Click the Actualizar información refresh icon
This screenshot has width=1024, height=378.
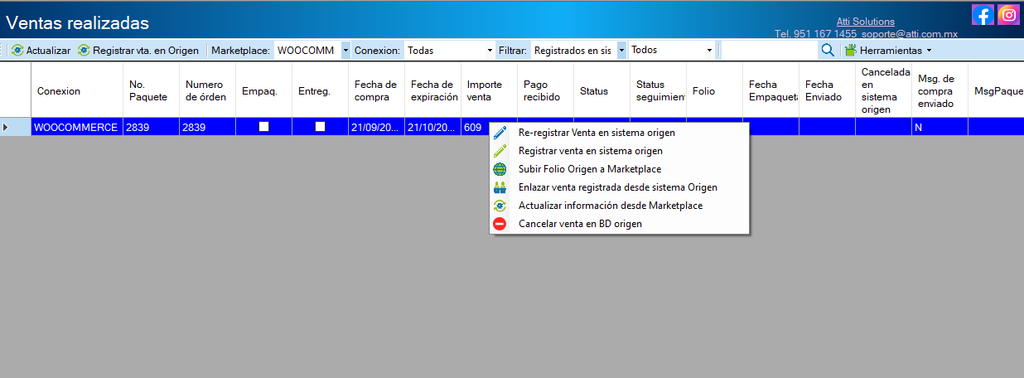500,206
